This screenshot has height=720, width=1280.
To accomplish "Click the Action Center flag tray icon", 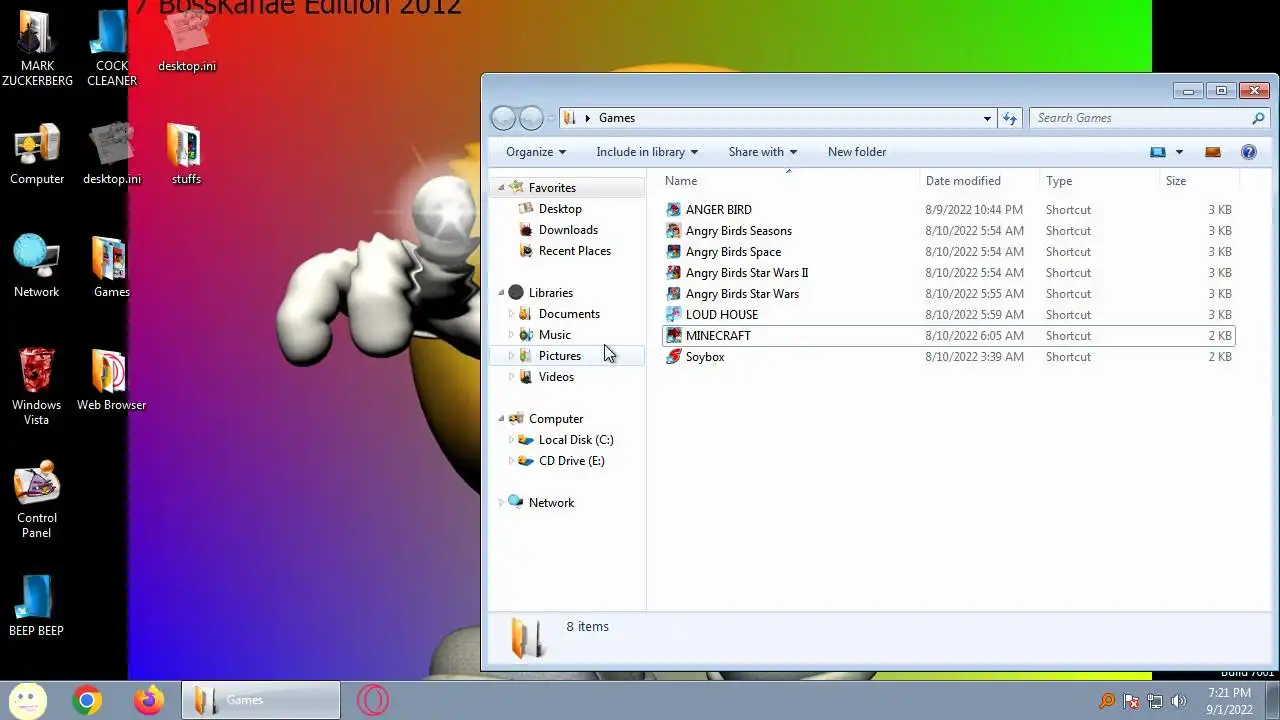I will [x=1131, y=701].
